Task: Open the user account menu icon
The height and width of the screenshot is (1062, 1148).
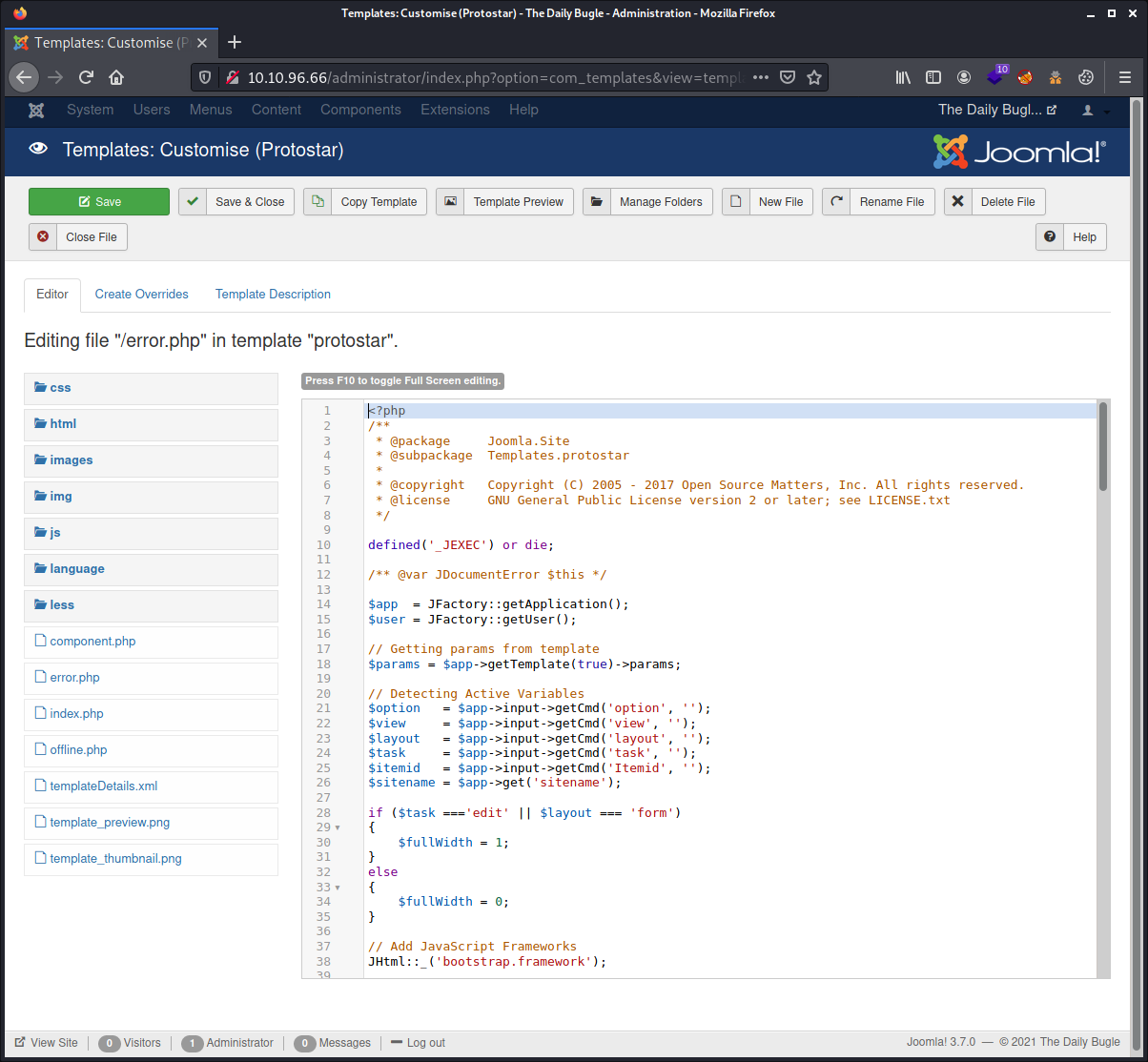Action: 1095,111
